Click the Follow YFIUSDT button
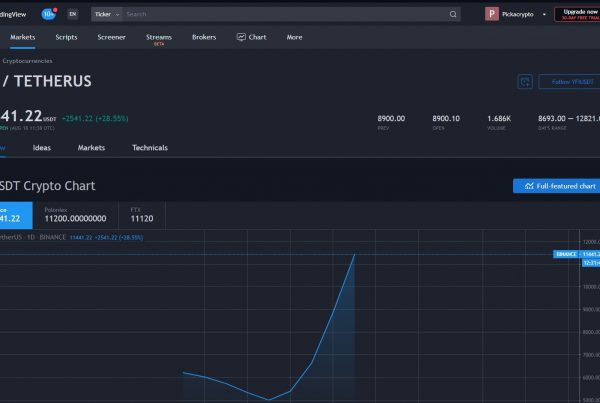600x403 pixels. (570, 82)
